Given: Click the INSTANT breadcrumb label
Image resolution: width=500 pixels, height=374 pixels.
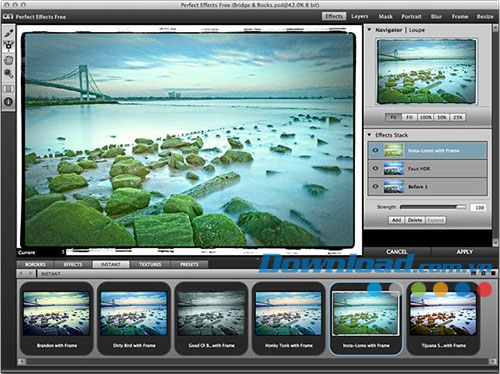Looking at the screenshot, I should point(51,274).
